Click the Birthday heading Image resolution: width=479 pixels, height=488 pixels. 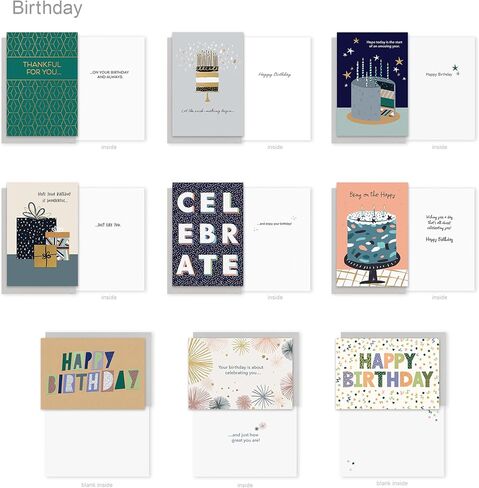(47, 8)
